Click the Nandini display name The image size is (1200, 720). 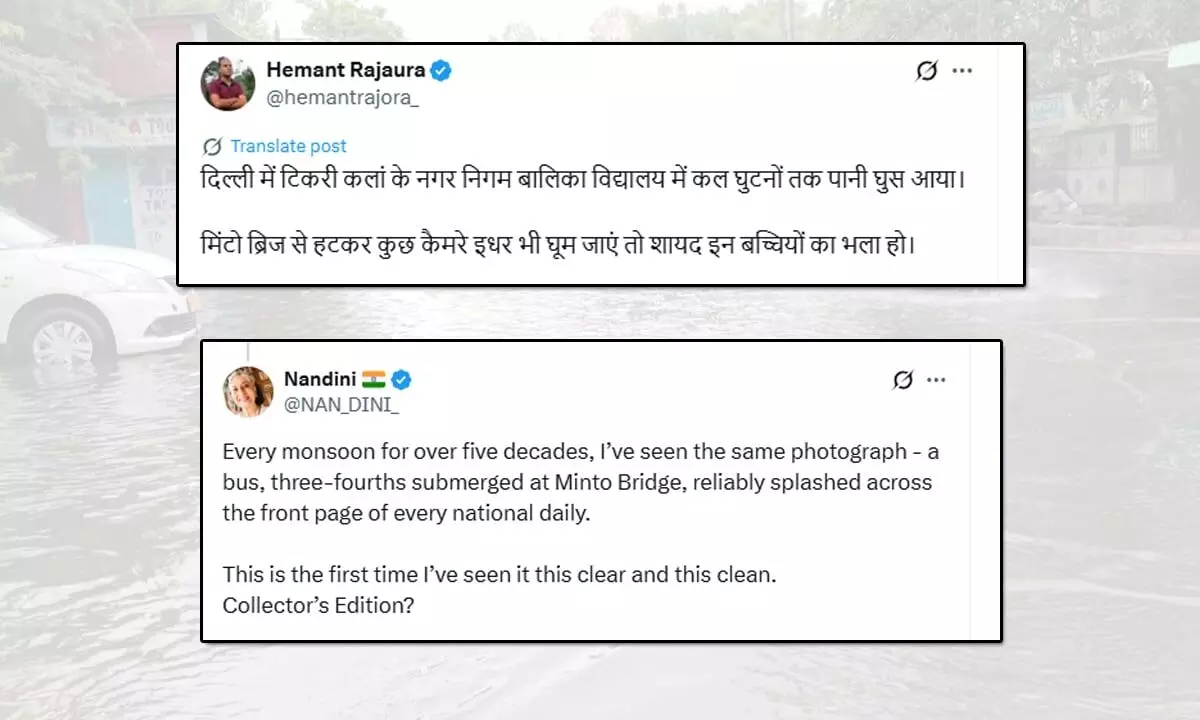pyautogui.click(x=318, y=379)
